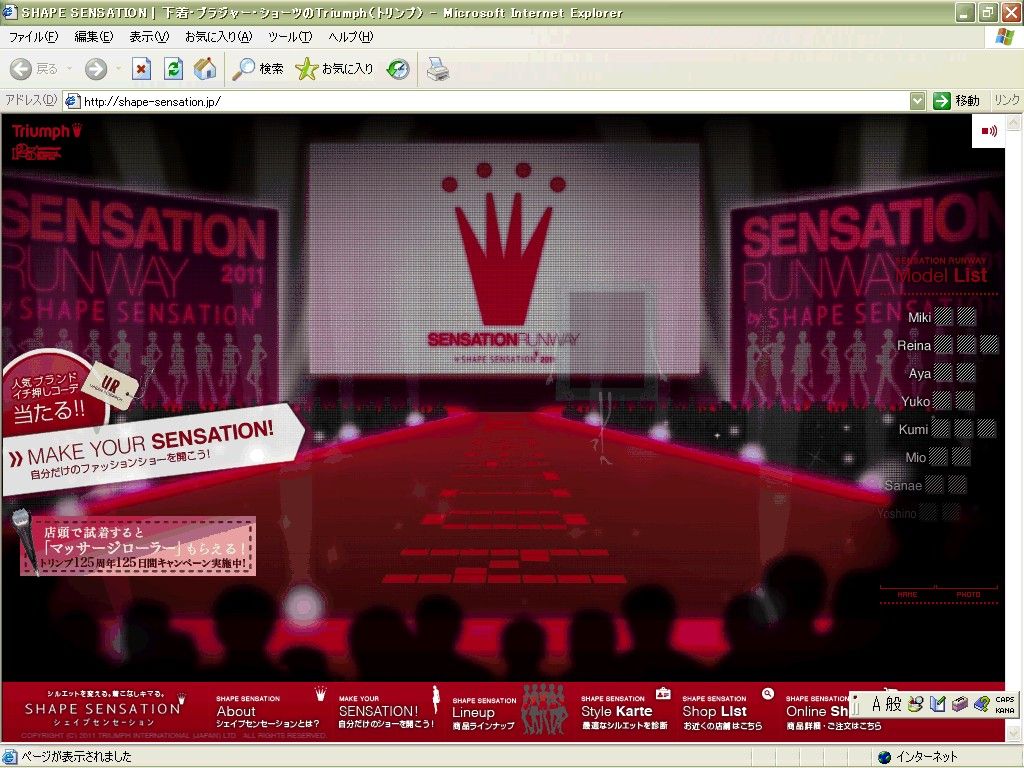Select model Kumi in Model List
The width and height of the screenshot is (1024, 768).
pyautogui.click(x=913, y=429)
